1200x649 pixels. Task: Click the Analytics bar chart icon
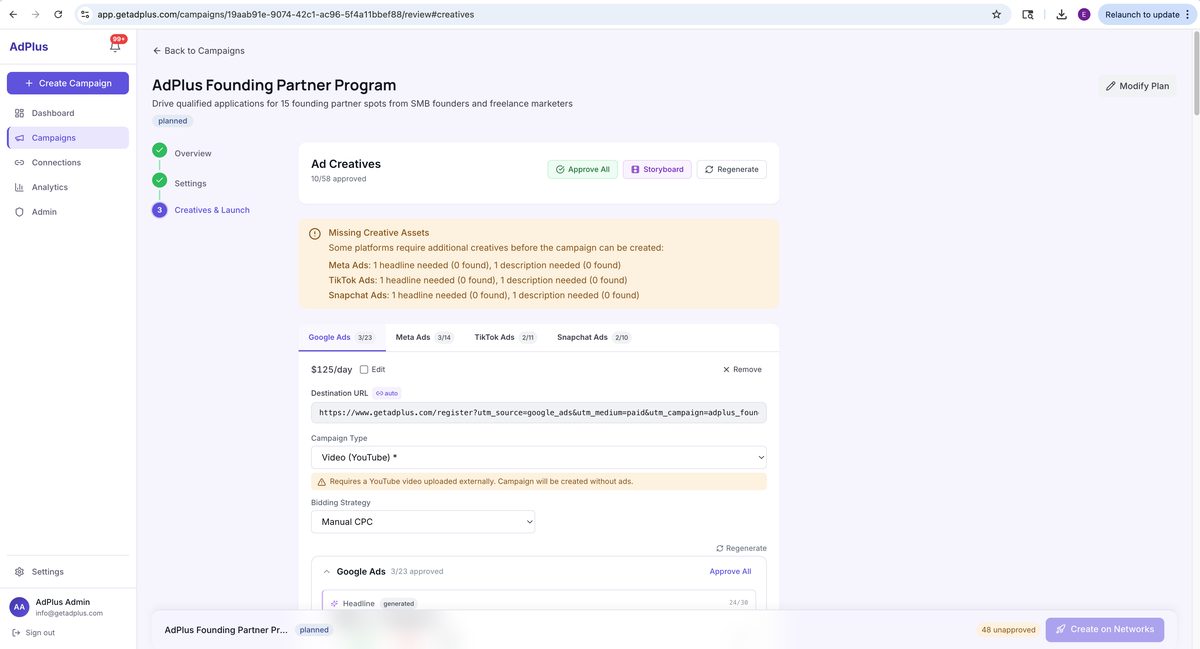point(20,187)
